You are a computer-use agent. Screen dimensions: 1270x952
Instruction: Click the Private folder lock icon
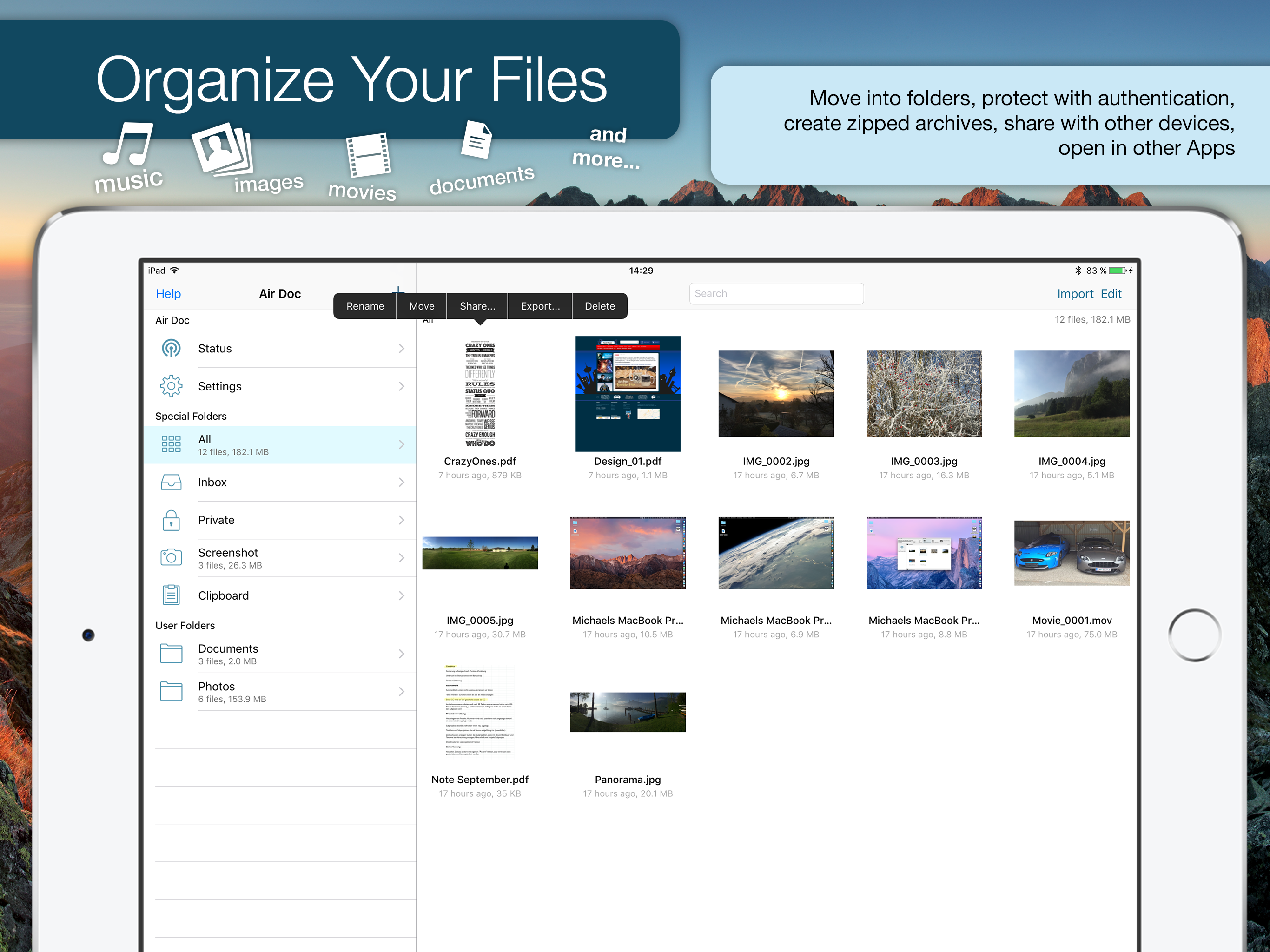coord(171,520)
